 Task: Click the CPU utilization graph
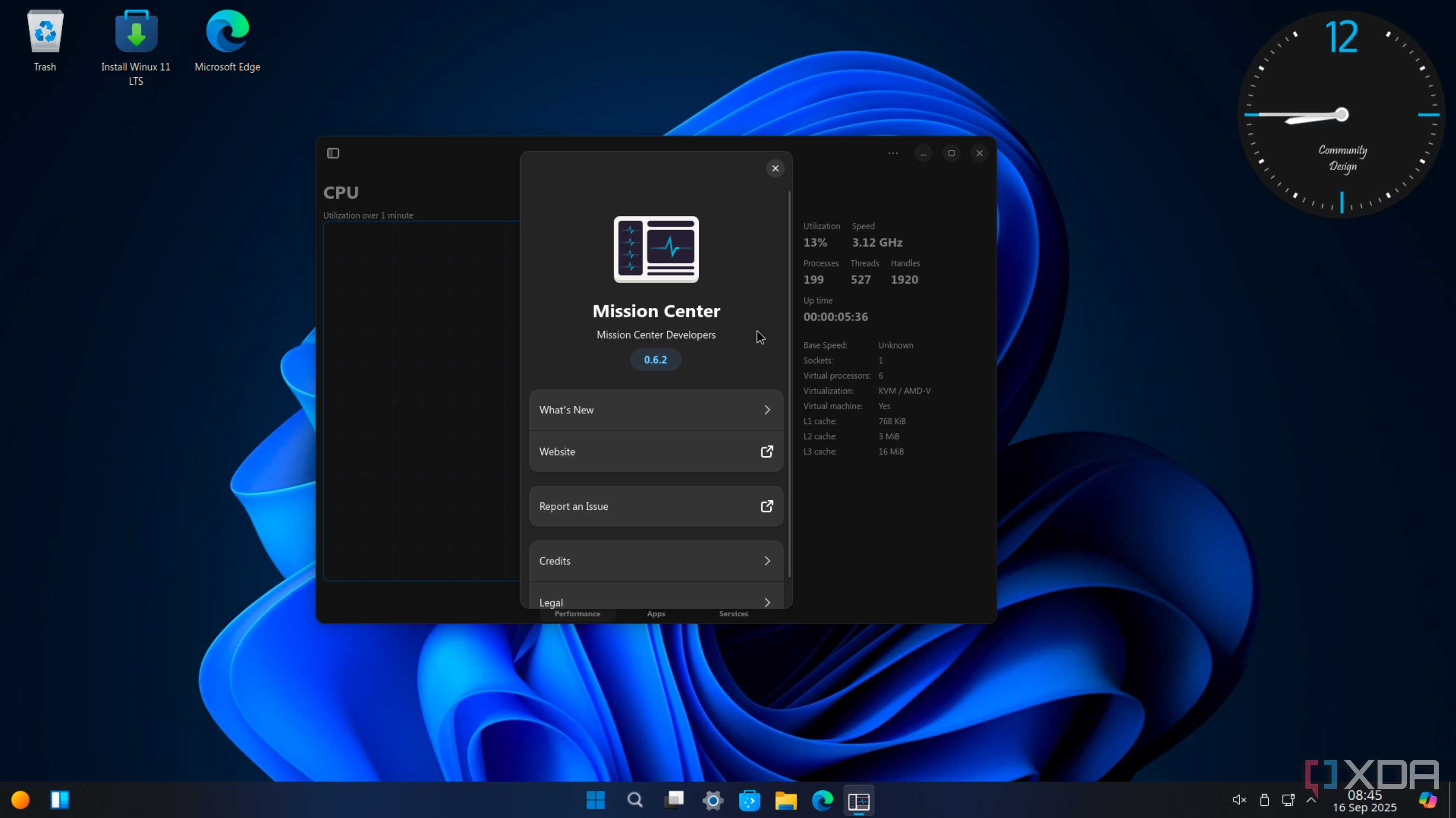(x=421, y=401)
